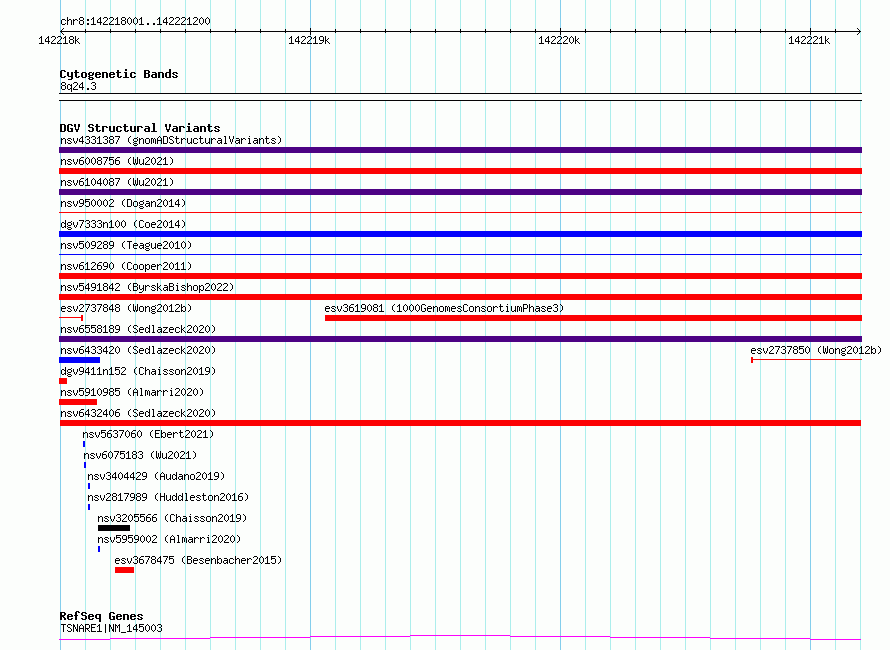Select the purple bar under nsv4331387

460,150
